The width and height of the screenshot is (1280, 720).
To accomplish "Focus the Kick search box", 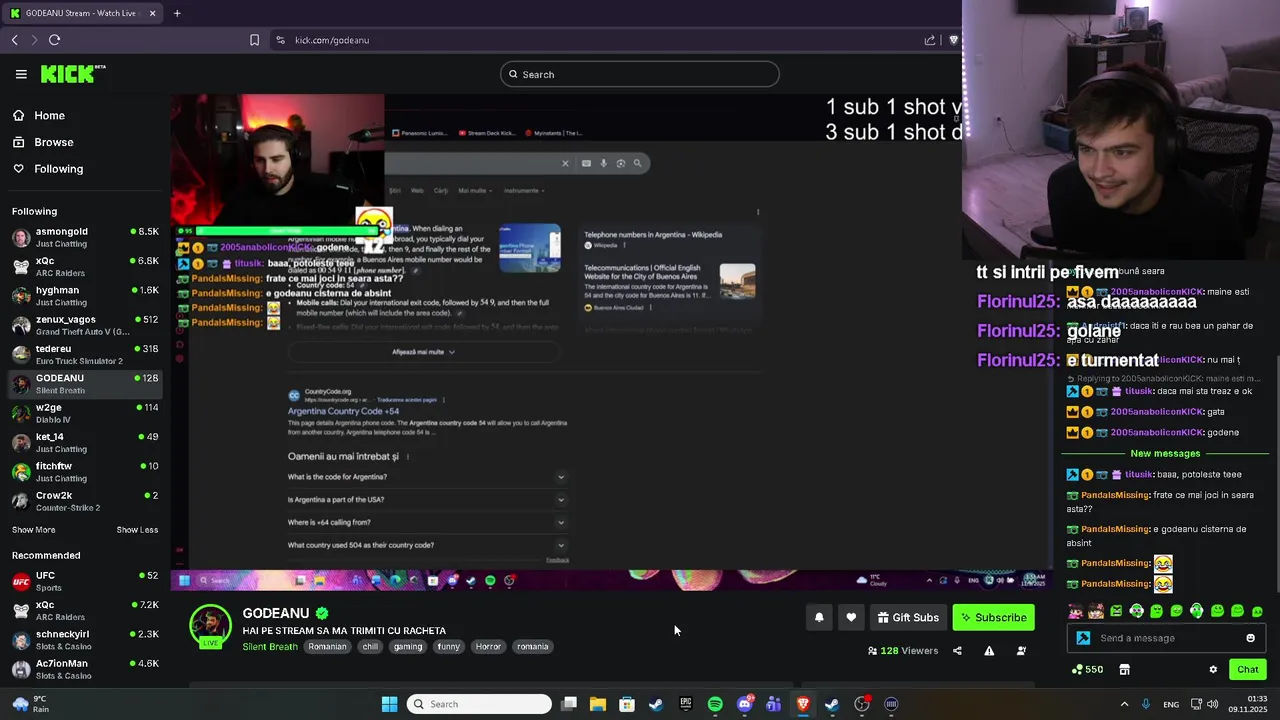I will (640, 74).
